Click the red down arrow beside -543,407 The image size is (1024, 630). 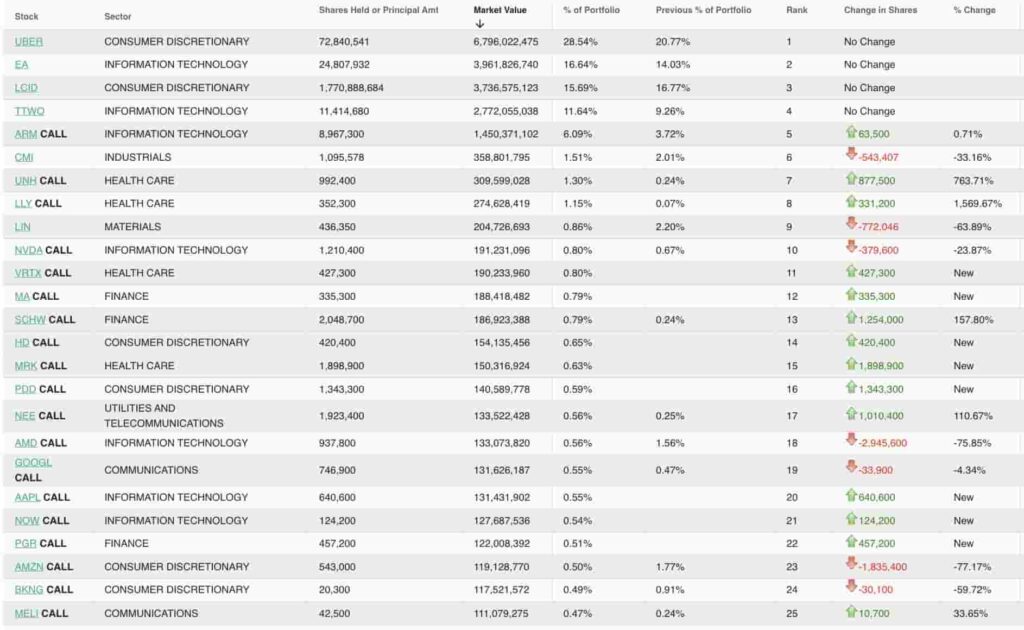pyautogui.click(x=850, y=154)
